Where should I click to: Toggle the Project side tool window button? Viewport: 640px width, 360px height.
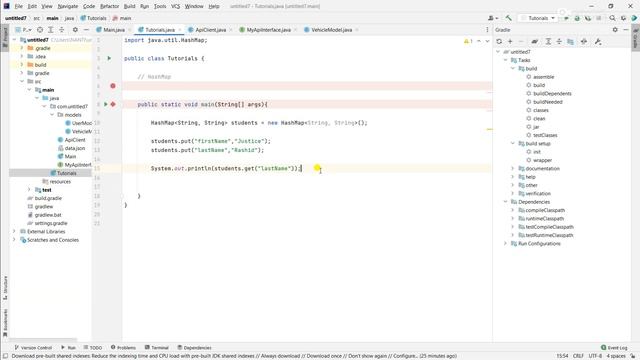click(x=5, y=37)
